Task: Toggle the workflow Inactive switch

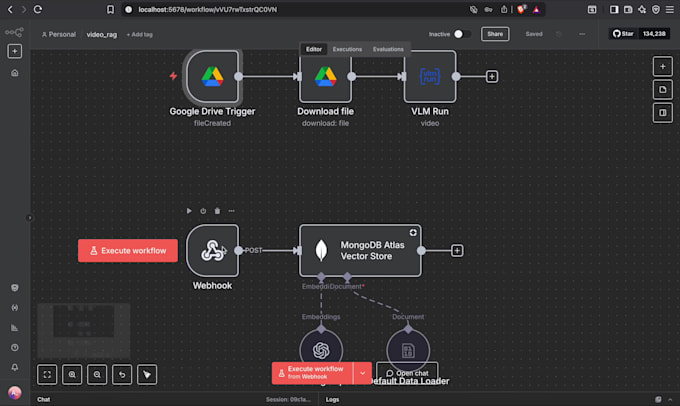Action: 461,34
